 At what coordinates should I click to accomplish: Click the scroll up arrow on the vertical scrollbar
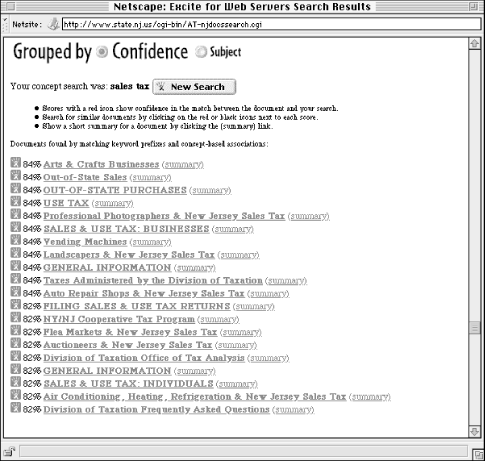pos(474,44)
